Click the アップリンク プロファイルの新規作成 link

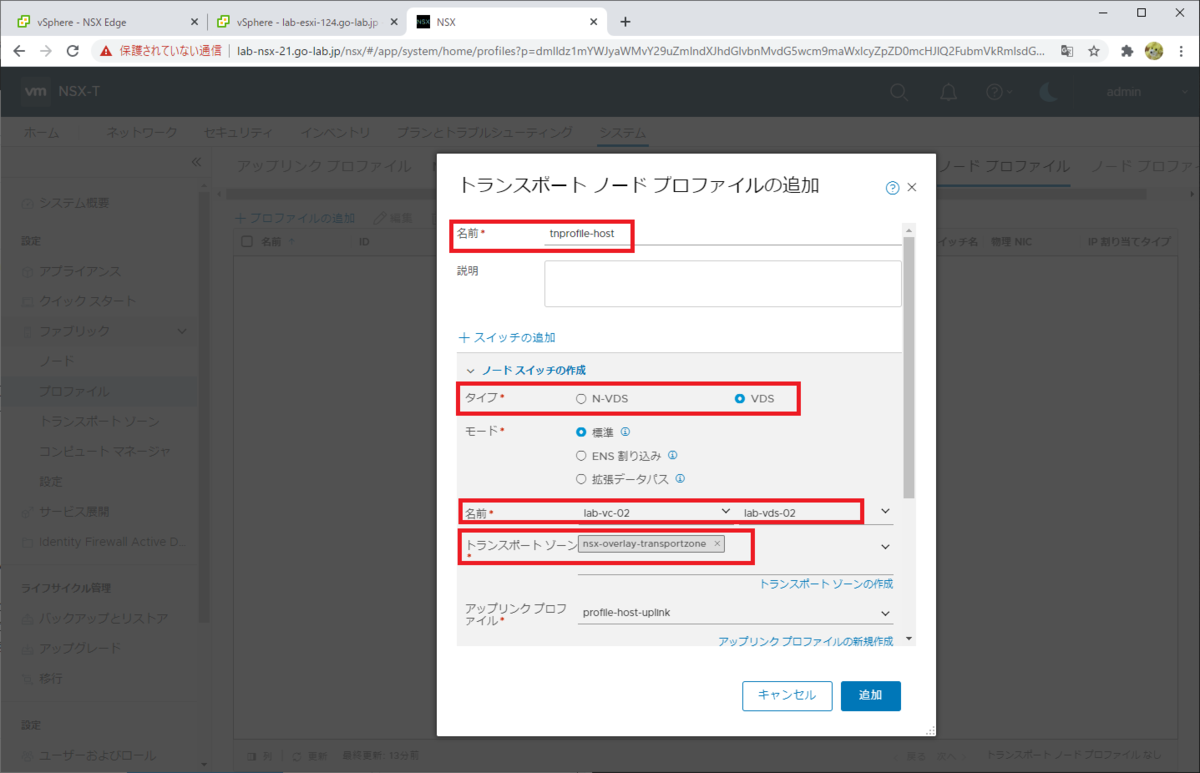click(805, 641)
